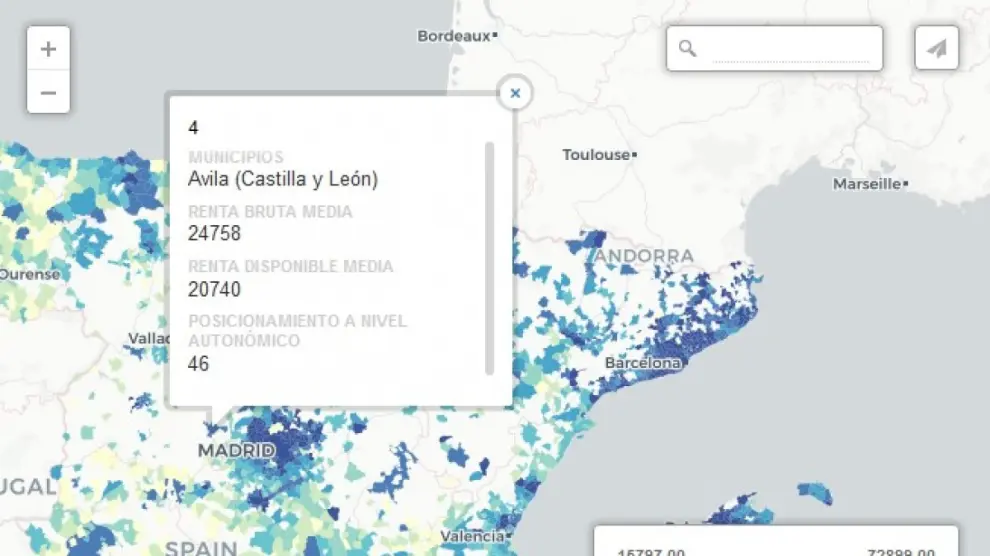This screenshot has height=556, width=990.
Task: Select the Bordeaux city marker
Action: click(x=494, y=36)
